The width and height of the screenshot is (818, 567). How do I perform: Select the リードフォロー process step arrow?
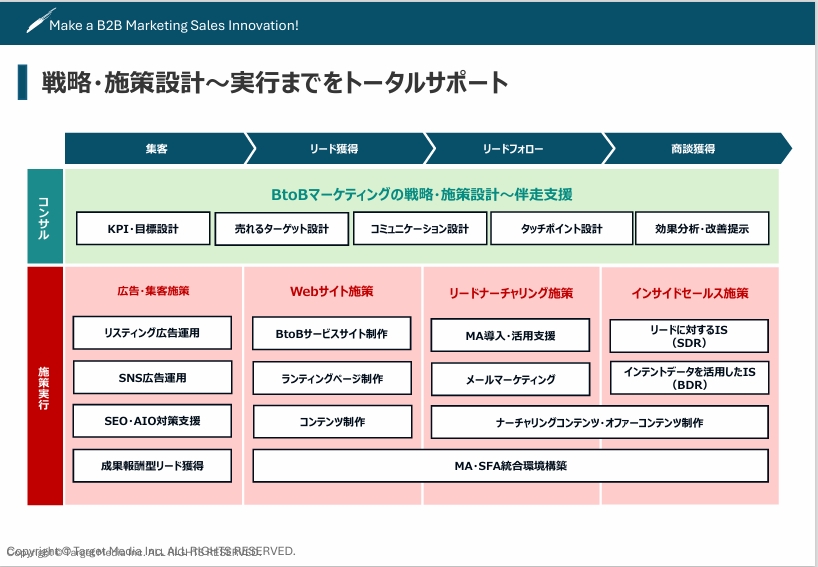[514, 149]
